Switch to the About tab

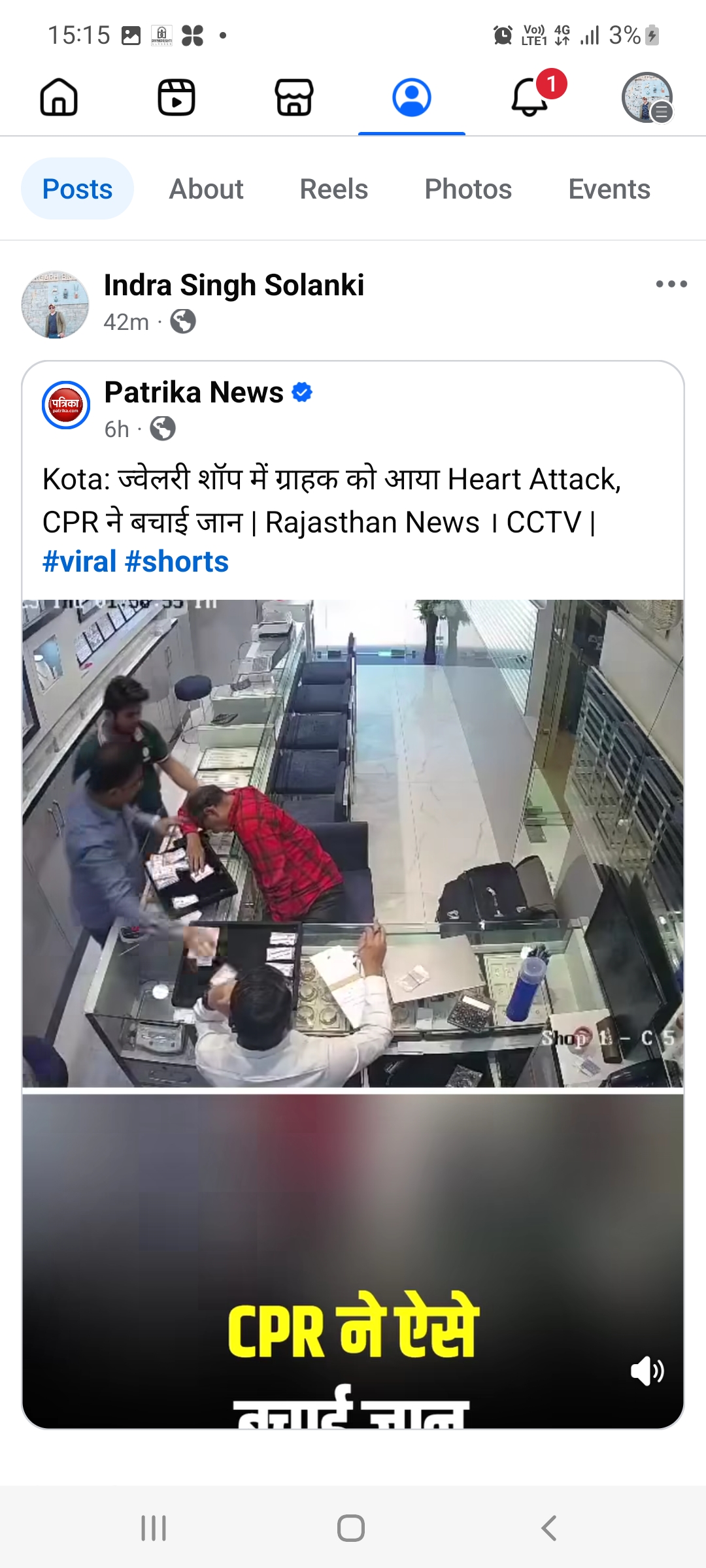click(206, 189)
